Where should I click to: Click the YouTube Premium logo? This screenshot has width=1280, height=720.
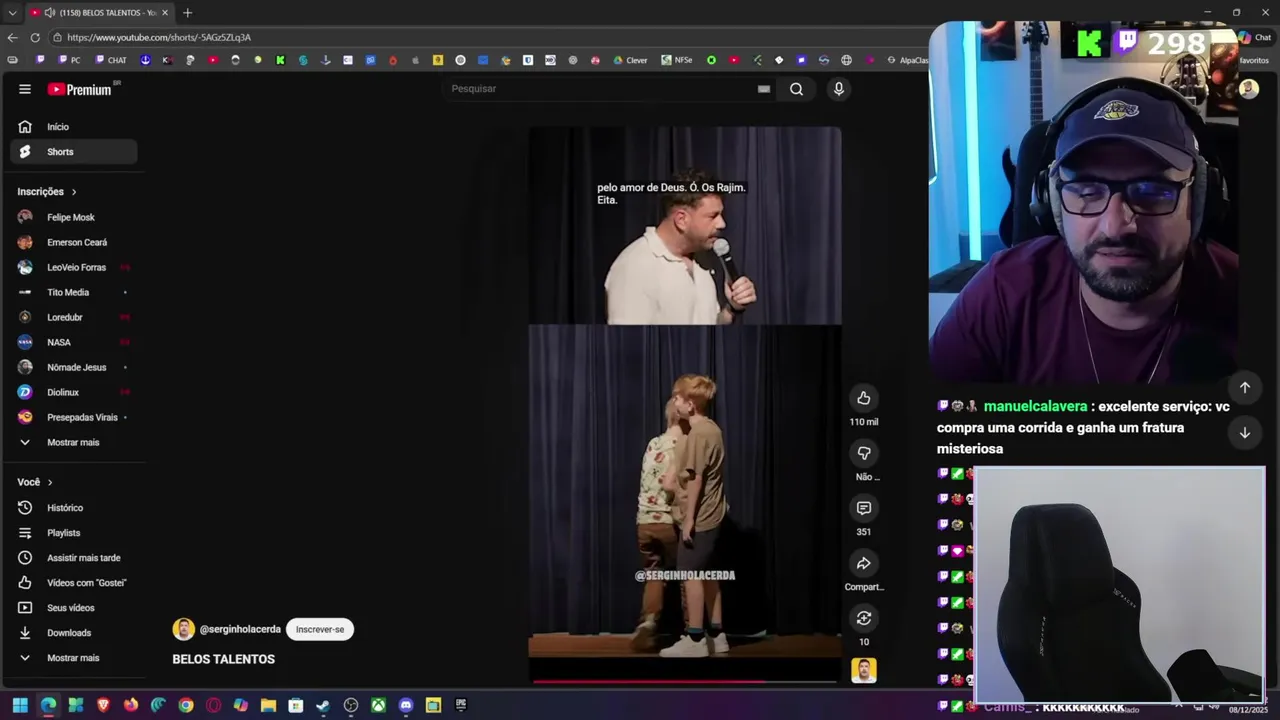tap(80, 89)
